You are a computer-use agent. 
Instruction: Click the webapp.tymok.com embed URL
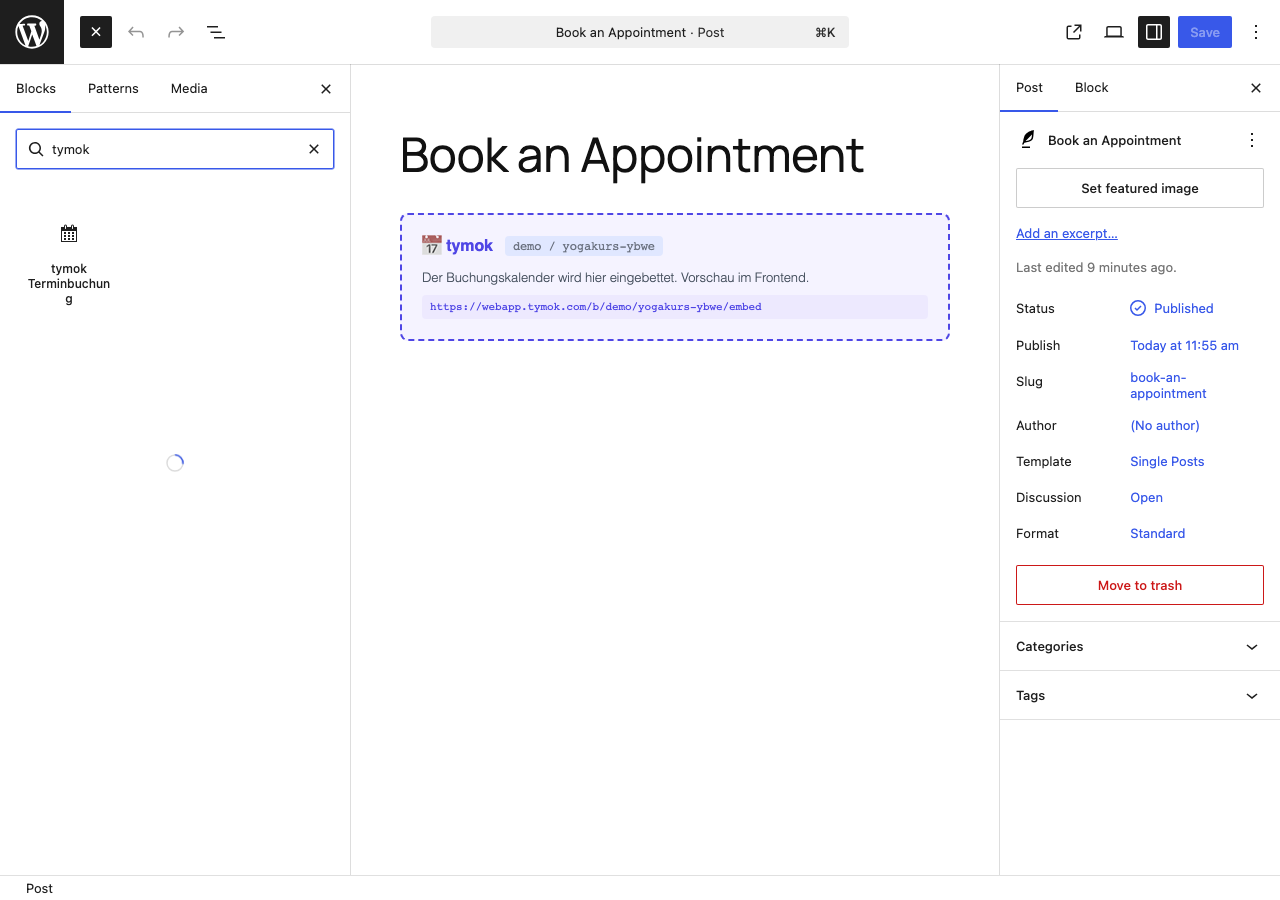(596, 307)
